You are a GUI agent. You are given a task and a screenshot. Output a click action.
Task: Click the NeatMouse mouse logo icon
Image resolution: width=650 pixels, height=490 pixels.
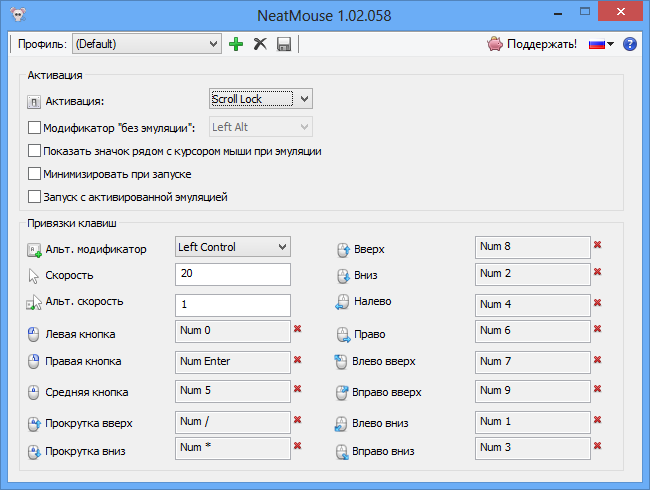pyautogui.click(x=18, y=15)
